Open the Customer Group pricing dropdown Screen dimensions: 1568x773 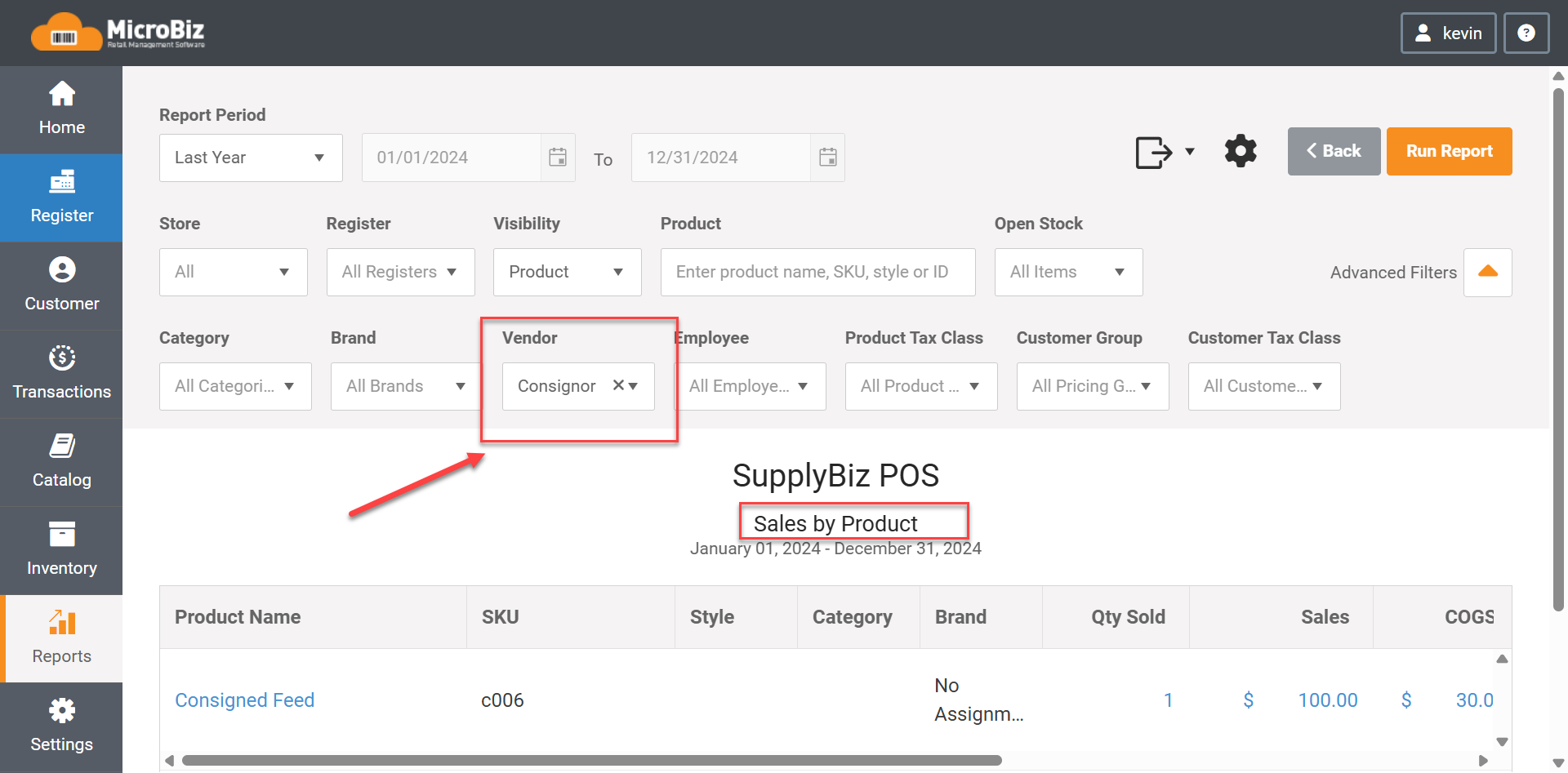pos(1093,386)
